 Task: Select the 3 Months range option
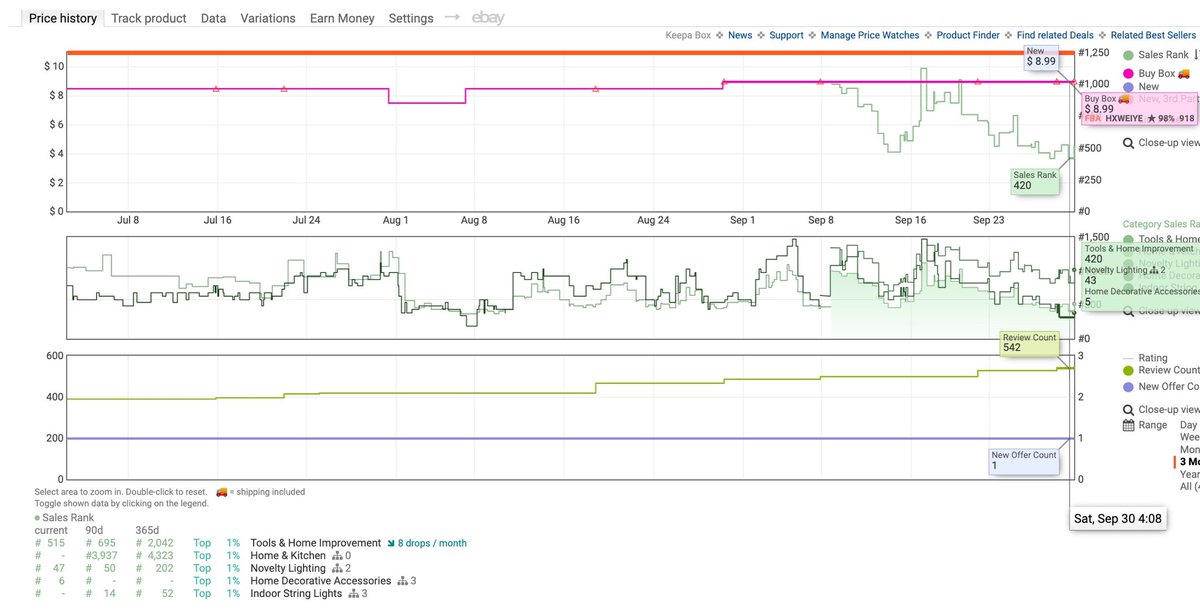1189,462
